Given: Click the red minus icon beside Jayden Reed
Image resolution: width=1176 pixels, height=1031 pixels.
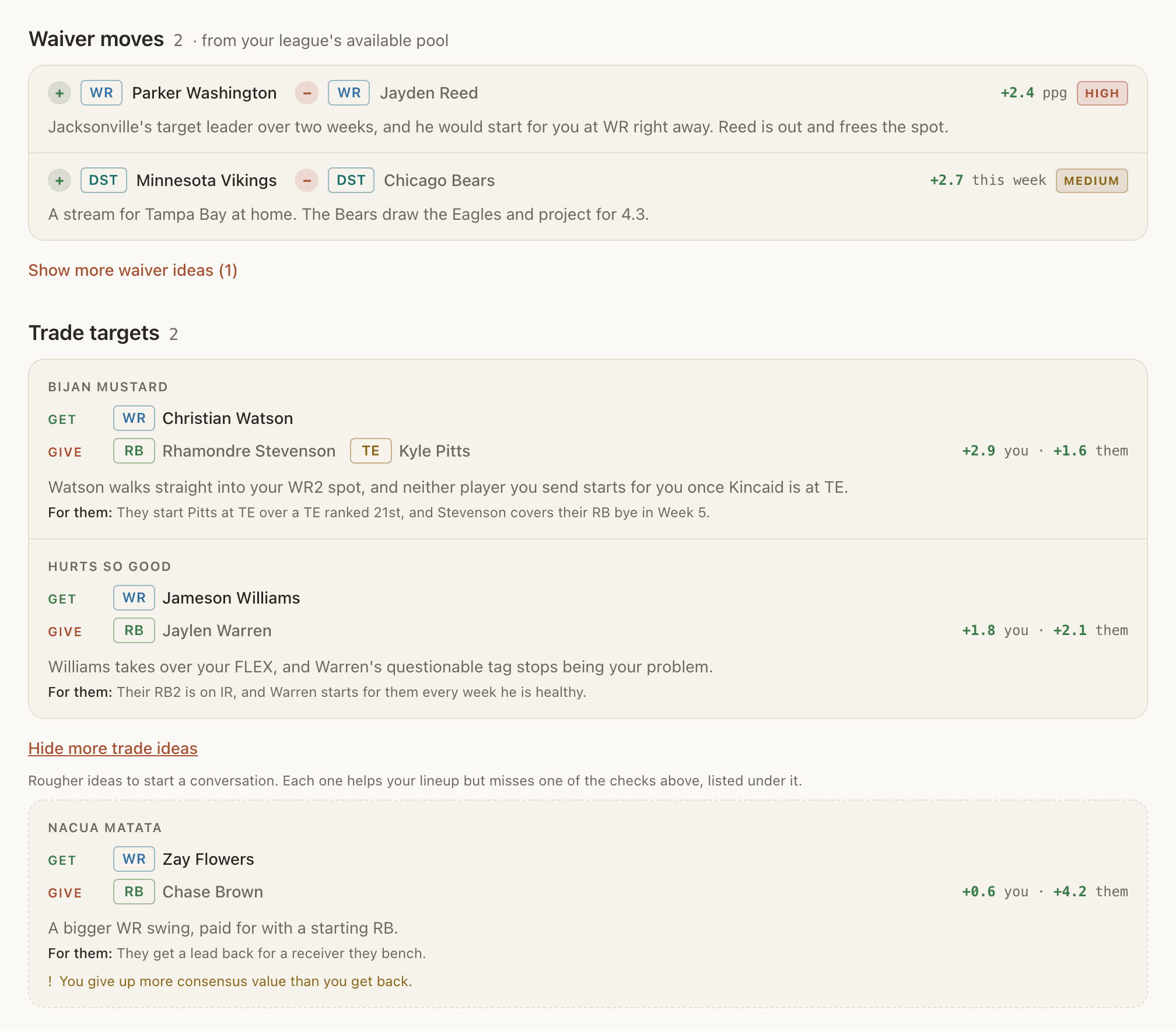Looking at the screenshot, I should (307, 93).
